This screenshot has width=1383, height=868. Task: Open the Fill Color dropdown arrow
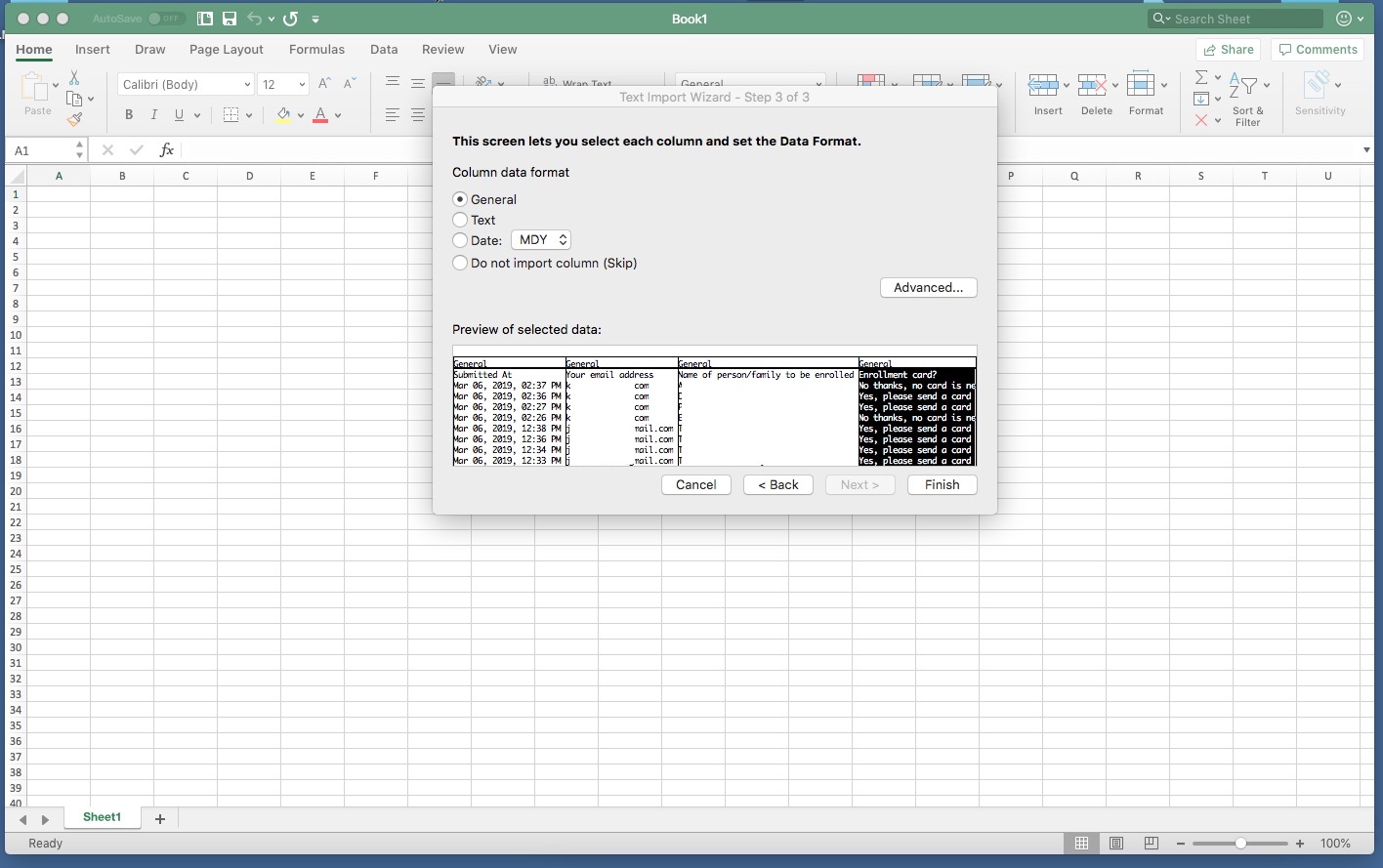point(301,115)
